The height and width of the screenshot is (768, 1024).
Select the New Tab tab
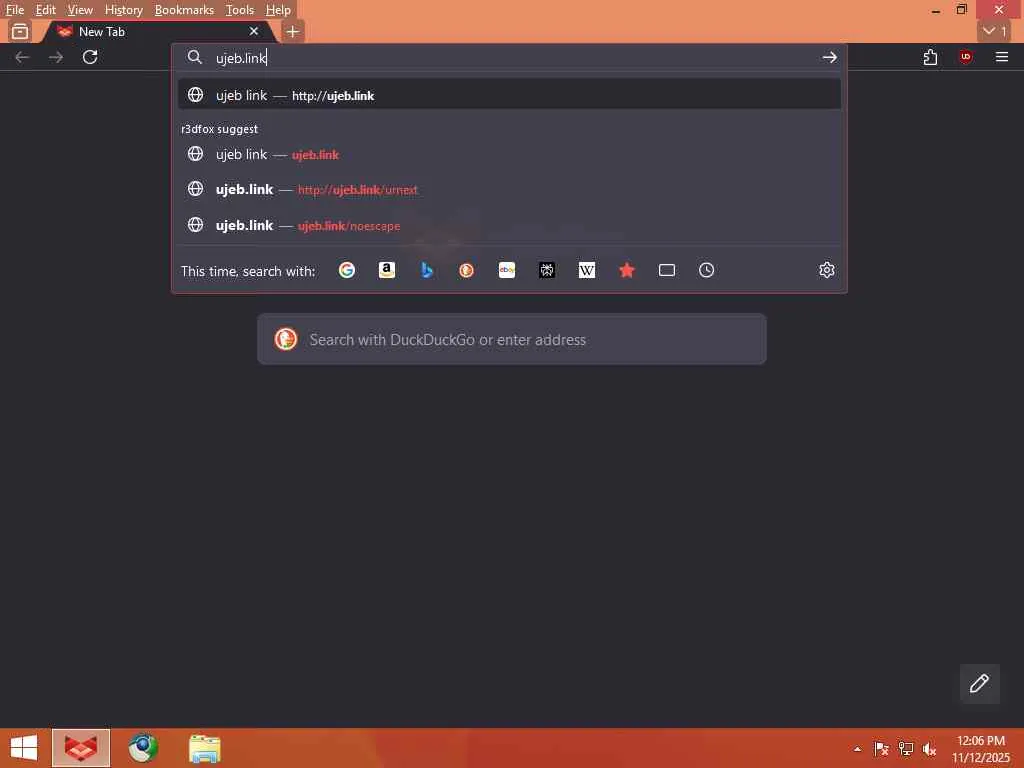[x=157, y=31]
